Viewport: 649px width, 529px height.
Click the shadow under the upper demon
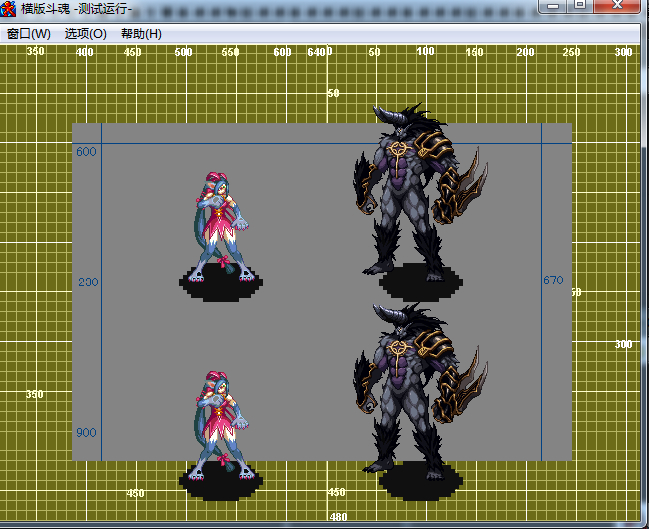[x=421, y=283]
